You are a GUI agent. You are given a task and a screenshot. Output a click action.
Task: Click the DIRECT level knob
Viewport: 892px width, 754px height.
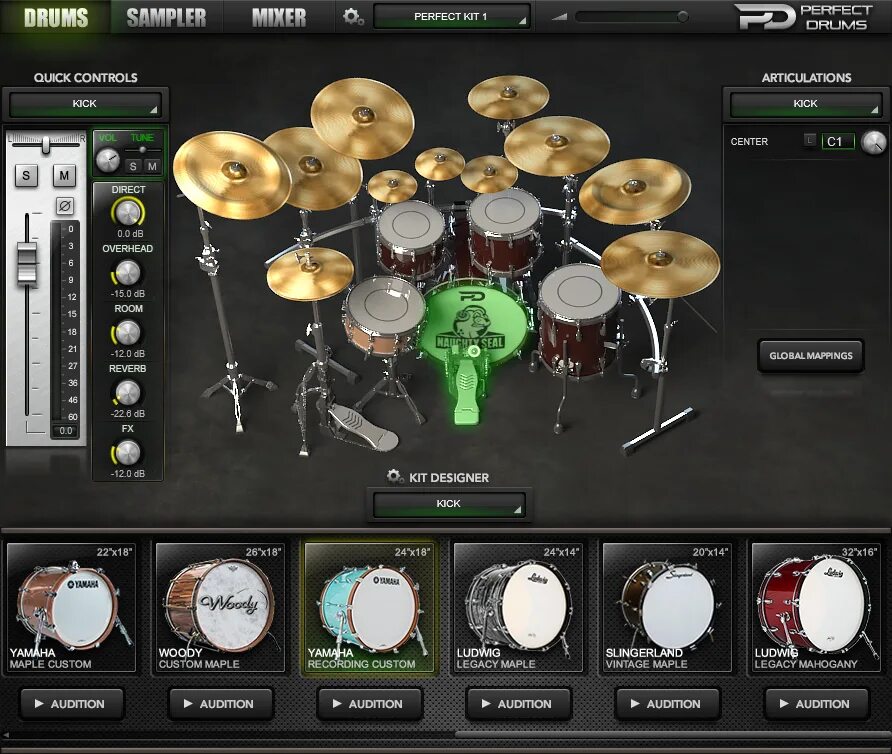pos(127,212)
